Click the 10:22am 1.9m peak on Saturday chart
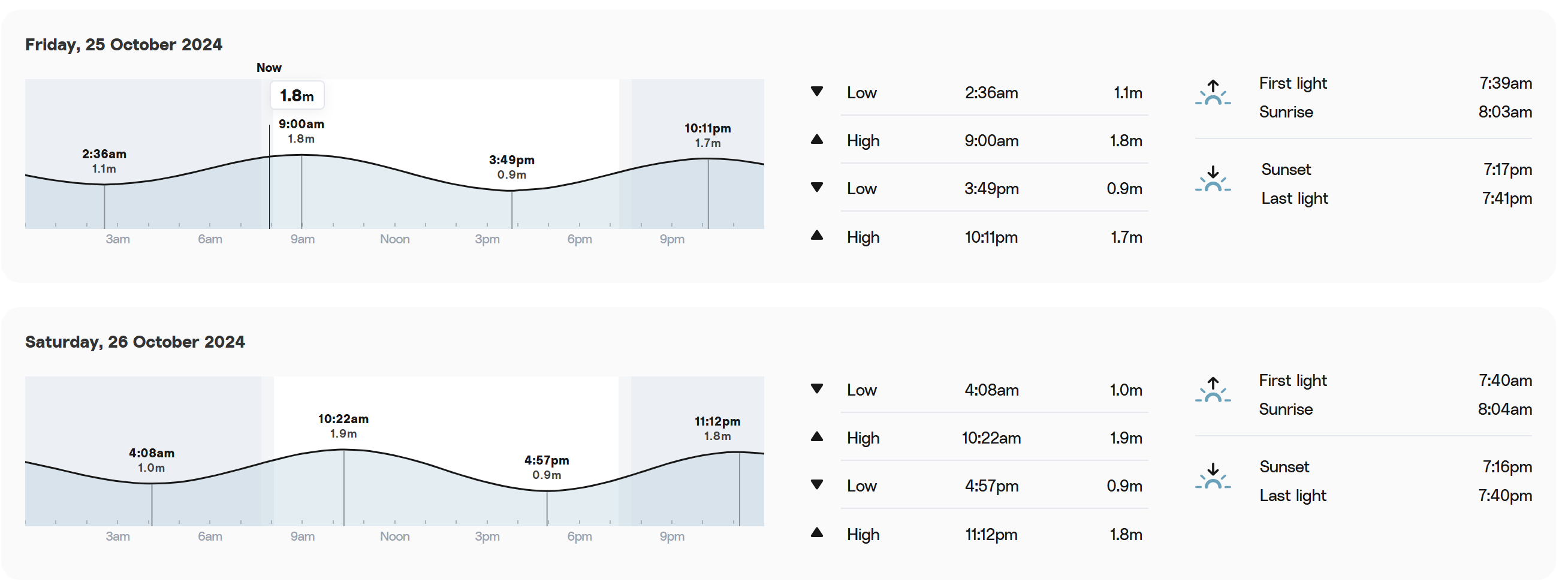 343,426
